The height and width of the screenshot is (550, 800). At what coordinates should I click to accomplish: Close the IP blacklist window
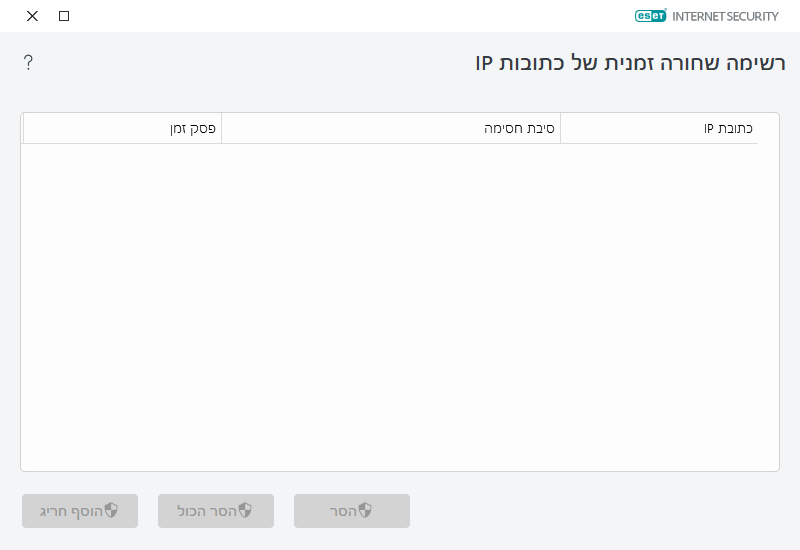coord(32,16)
